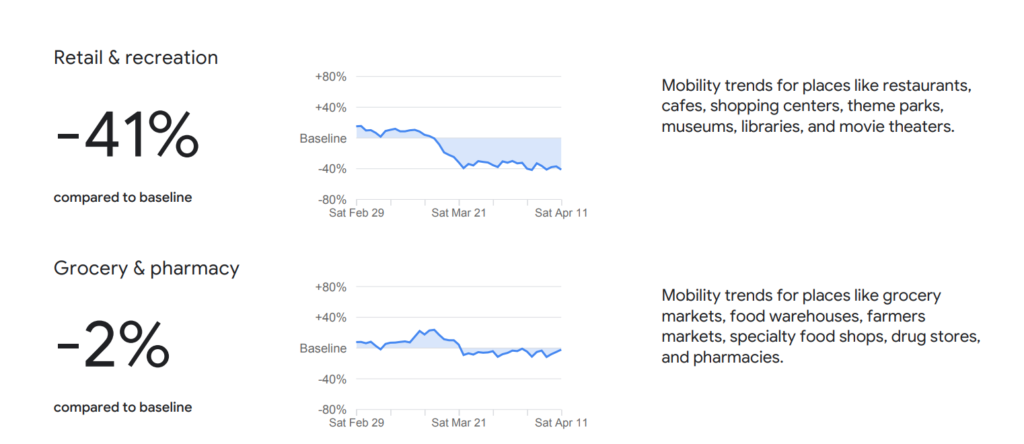Viewport: 1024px width, 444px height.
Task: Click the -40% label on grocery chart
Action: pyautogui.click(x=331, y=379)
